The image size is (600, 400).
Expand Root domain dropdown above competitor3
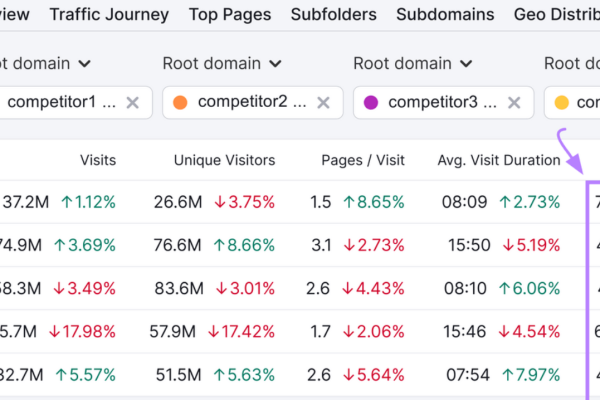coord(412,64)
